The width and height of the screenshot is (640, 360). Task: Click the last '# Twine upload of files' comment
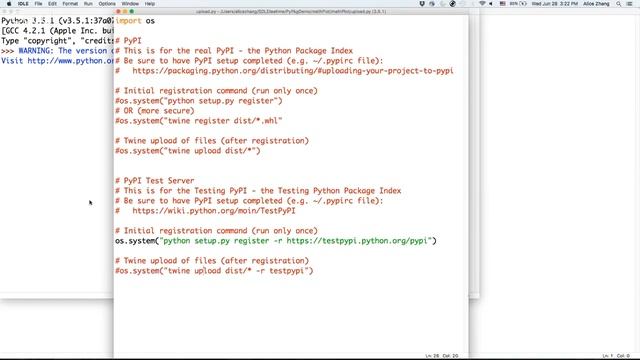[212, 261]
